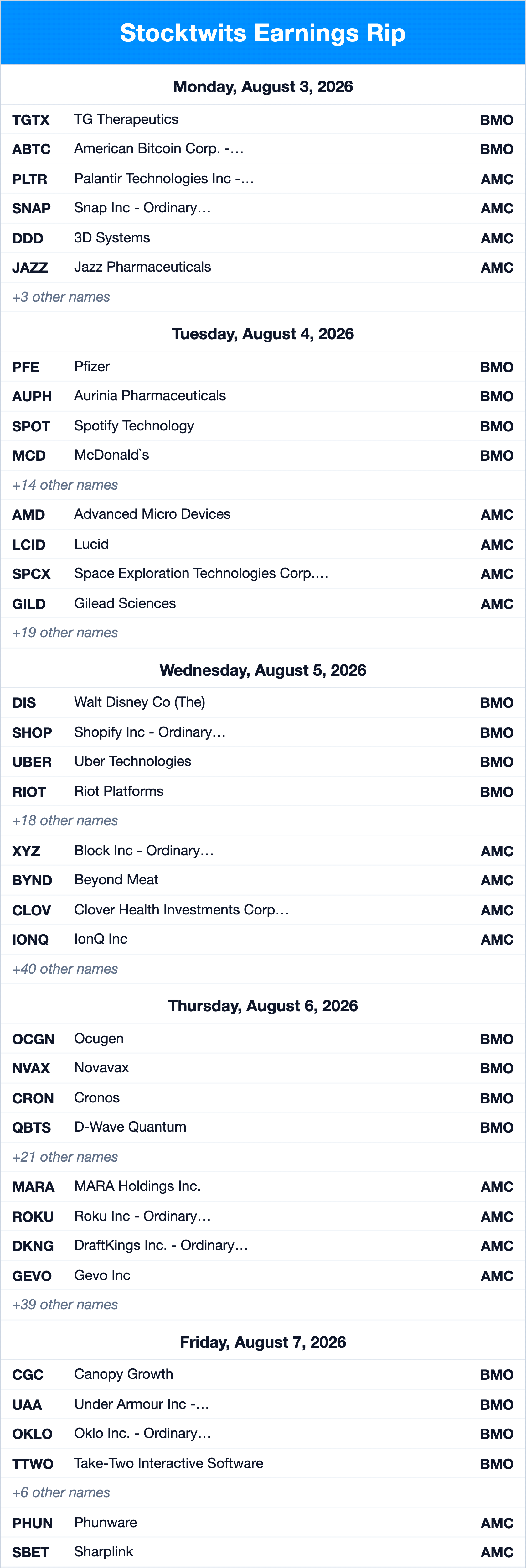The height and width of the screenshot is (1568, 526).
Task: Click the Stocktwits Earnings Rip title banner
Action: tap(263, 33)
